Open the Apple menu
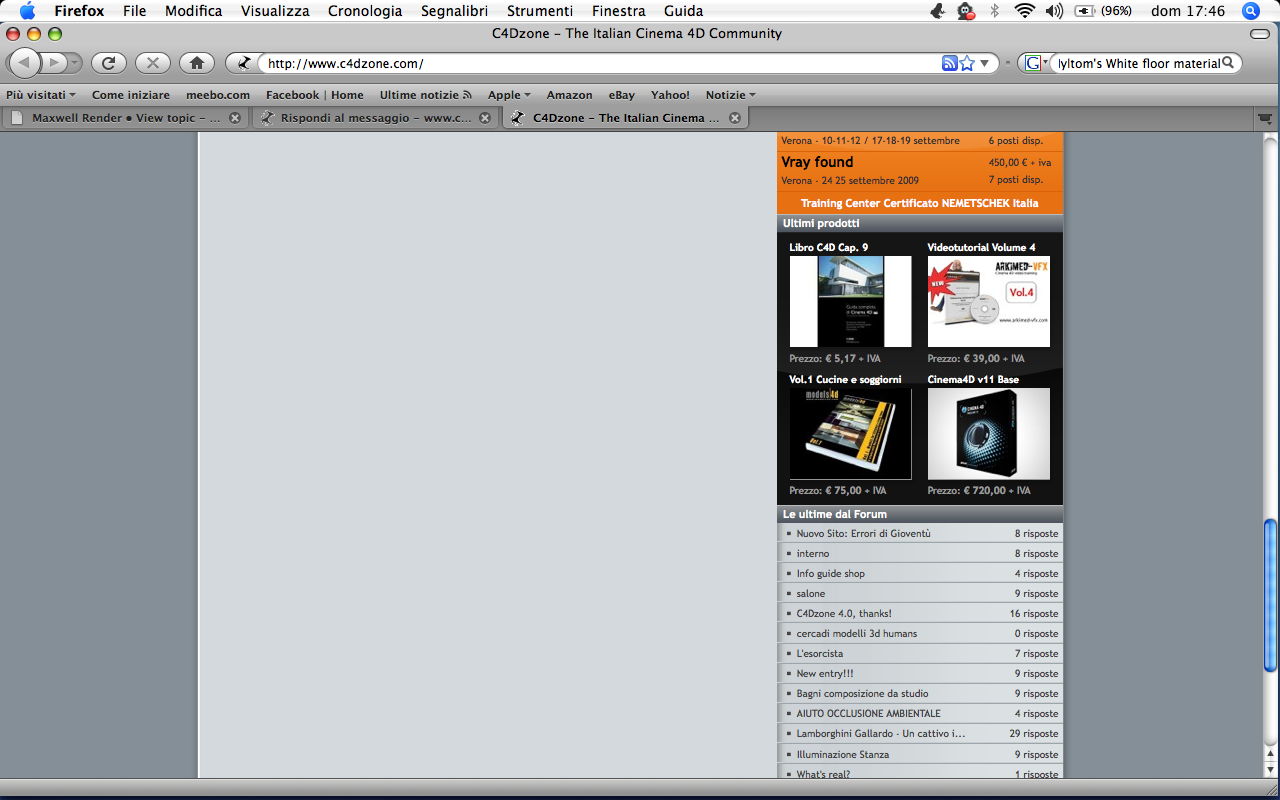The width and height of the screenshot is (1280, 800). click(x=27, y=11)
